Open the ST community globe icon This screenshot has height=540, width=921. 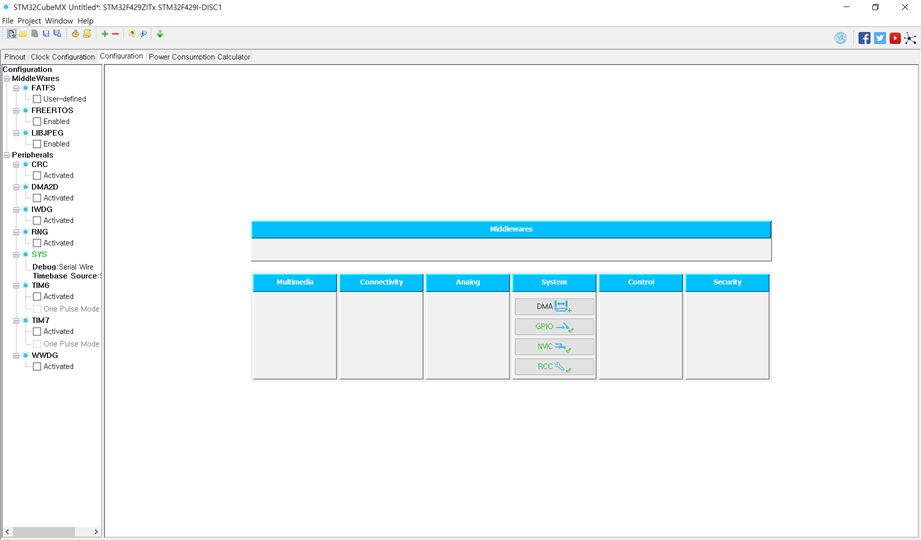pos(841,38)
